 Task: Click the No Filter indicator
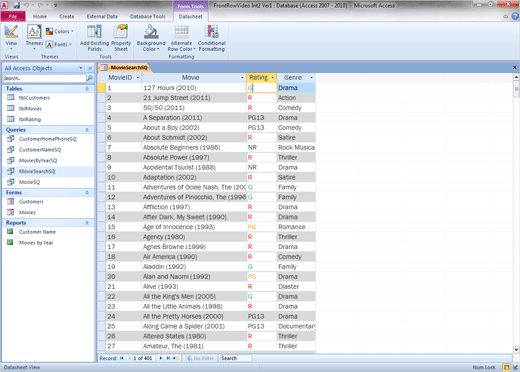[x=200, y=358]
